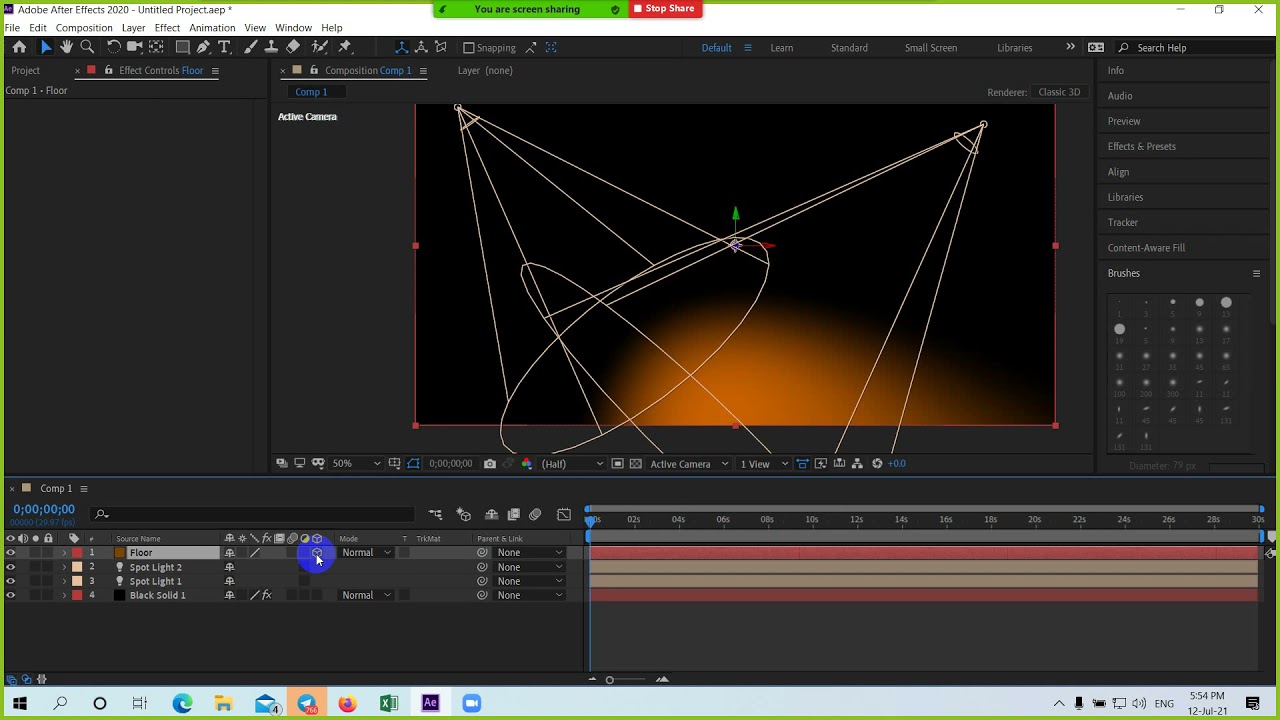
Task: Open Composition Mini-Flowchart in timeline
Action: 435,514
